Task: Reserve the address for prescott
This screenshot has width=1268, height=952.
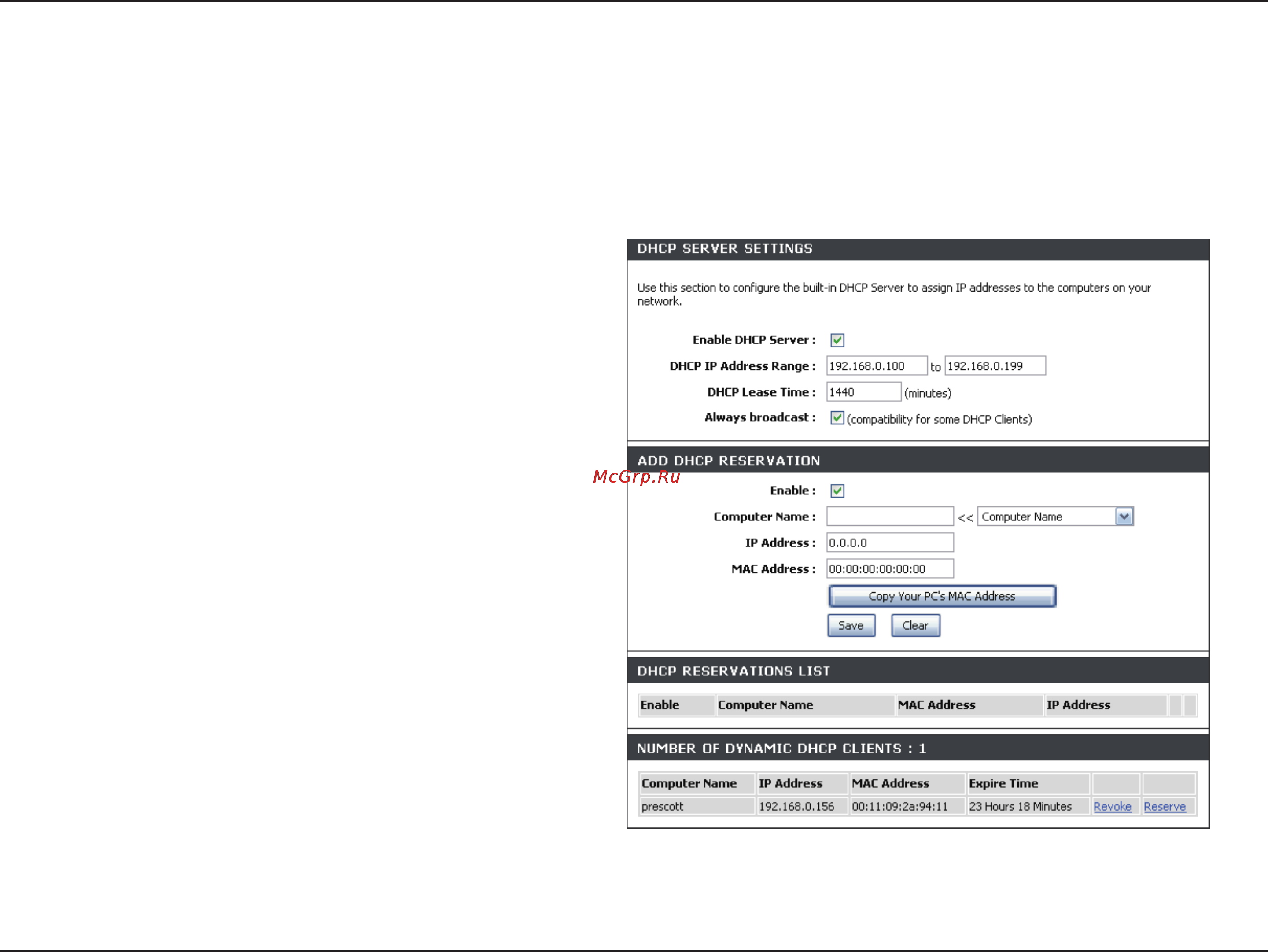Action: 1164,806
